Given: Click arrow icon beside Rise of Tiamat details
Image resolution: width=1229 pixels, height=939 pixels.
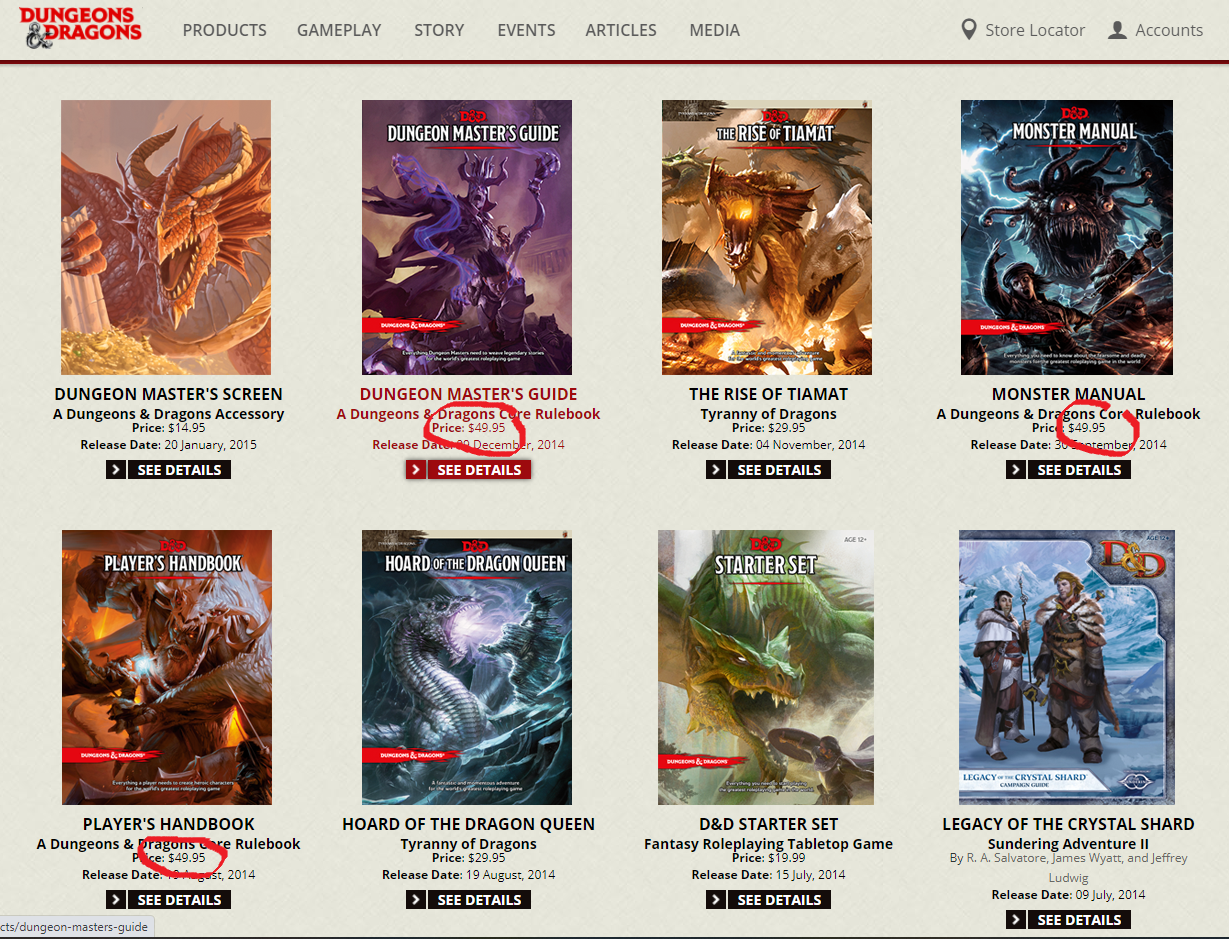Looking at the screenshot, I should click(716, 470).
